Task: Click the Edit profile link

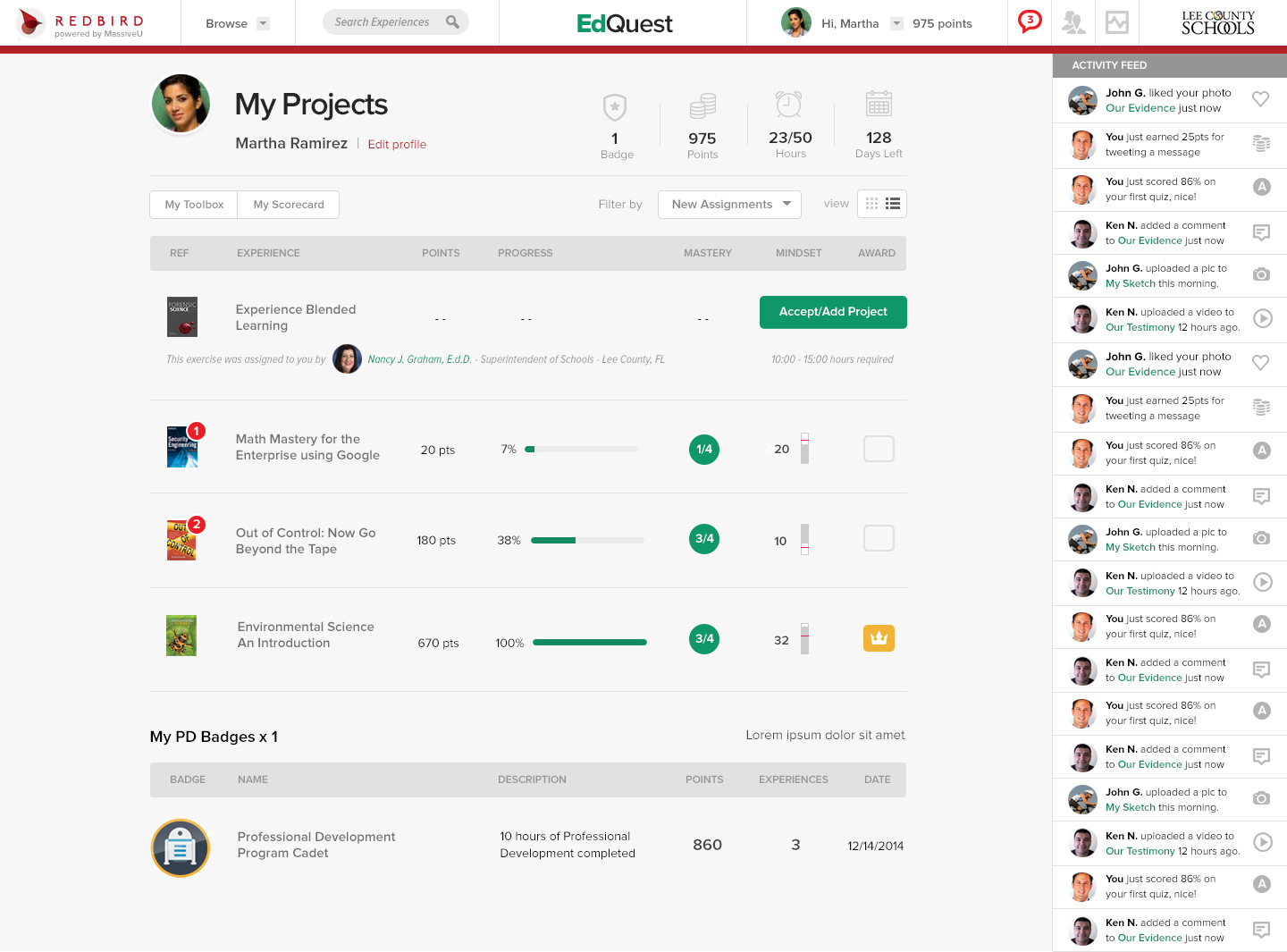Action: point(397,144)
